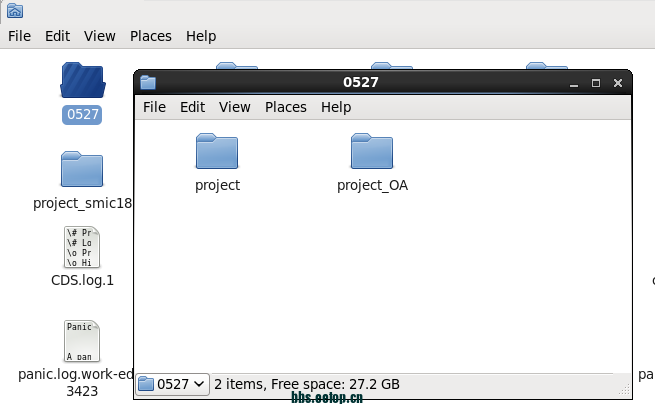Screen dimensions: 655x409
Task: Maximize the 0527 window
Action: click(x=596, y=83)
